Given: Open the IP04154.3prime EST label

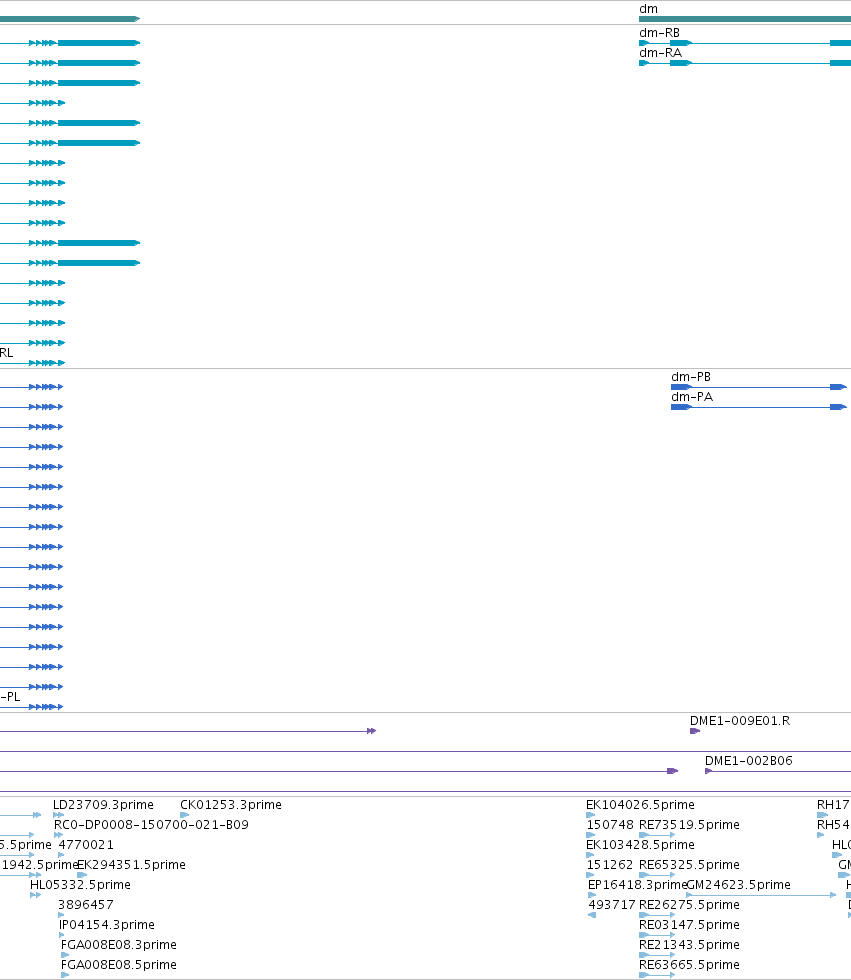Looking at the screenshot, I should tap(107, 925).
